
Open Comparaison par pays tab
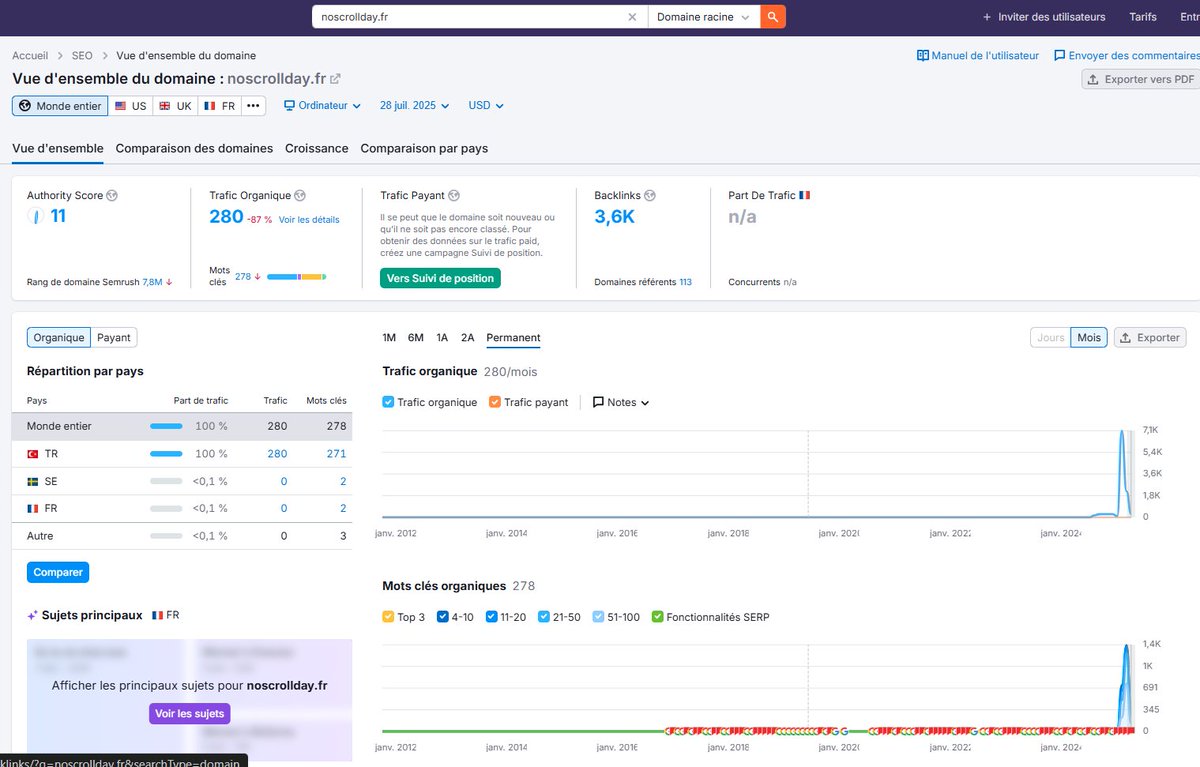point(424,148)
